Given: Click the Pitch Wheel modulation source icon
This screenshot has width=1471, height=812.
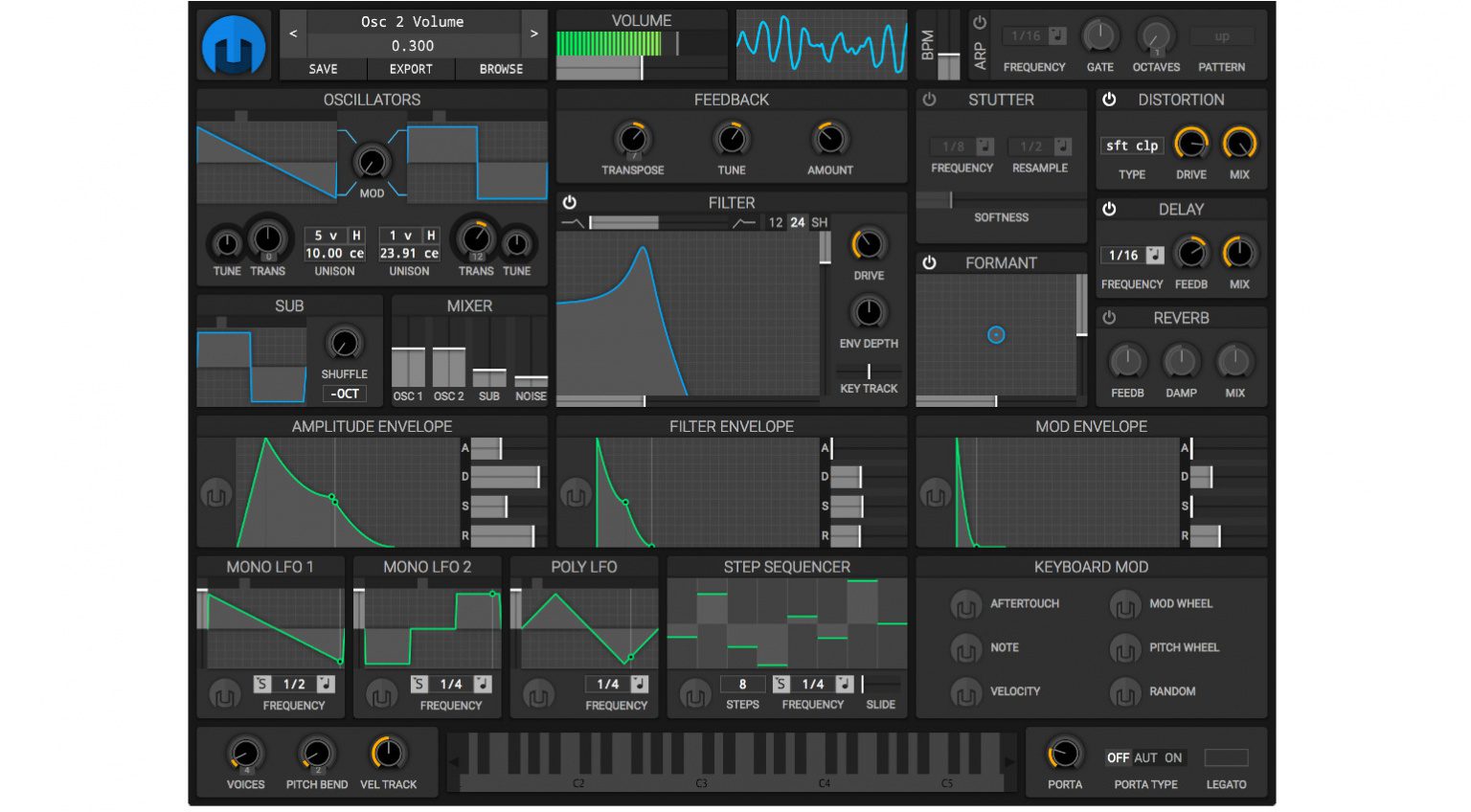Looking at the screenshot, I should coord(1125,648).
